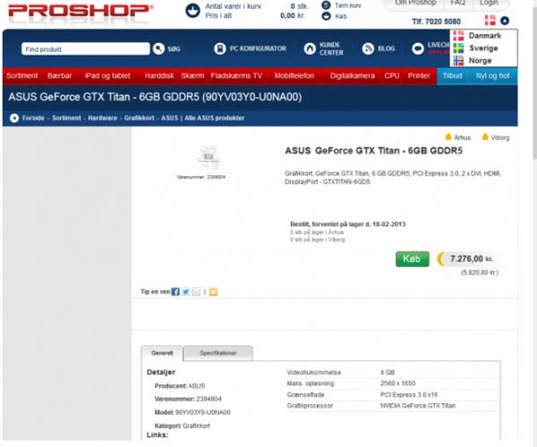Share via email envelope icon
The image size is (537, 447).
pyautogui.click(x=196, y=292)
